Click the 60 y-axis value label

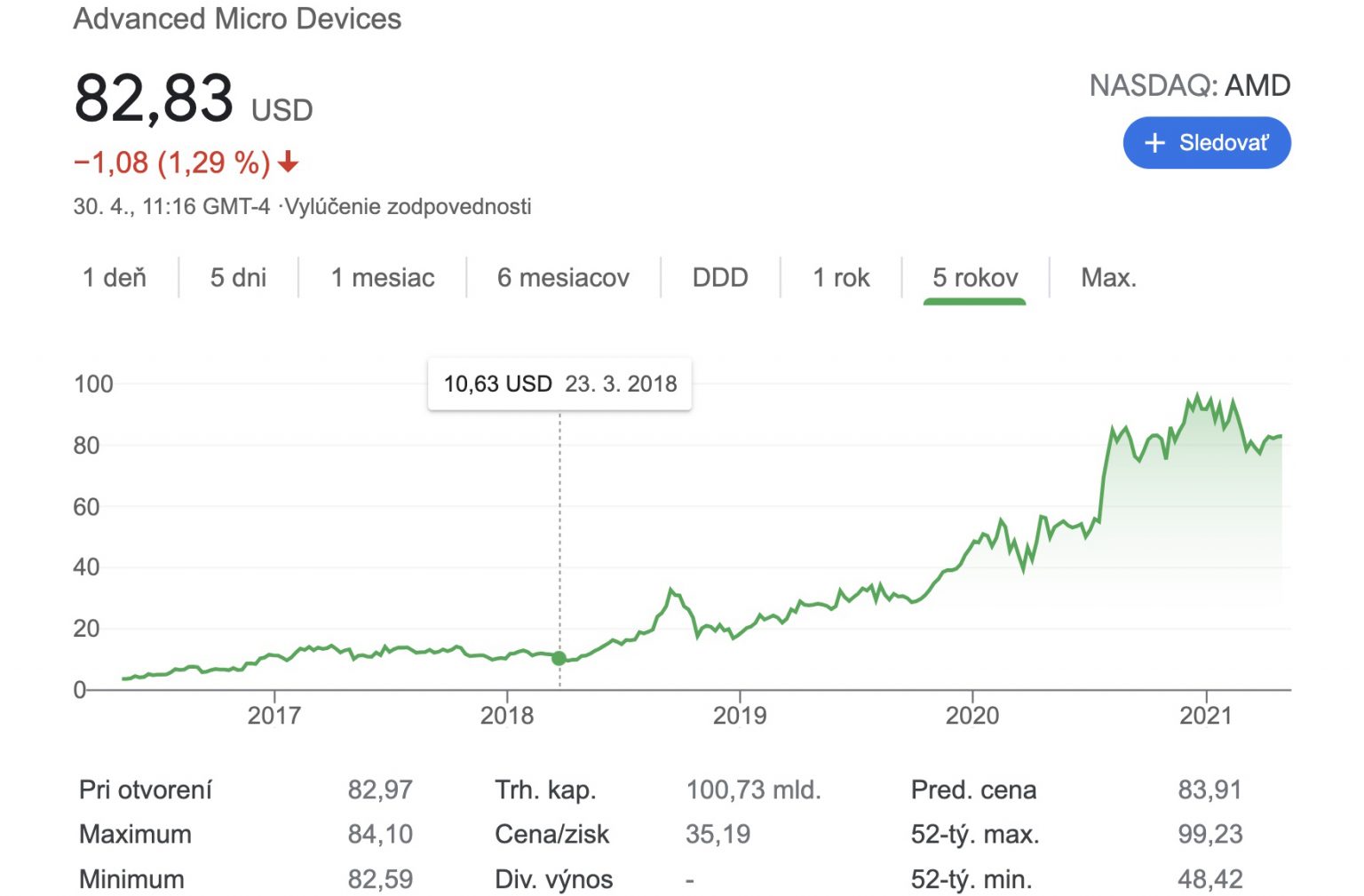point(86,507)
